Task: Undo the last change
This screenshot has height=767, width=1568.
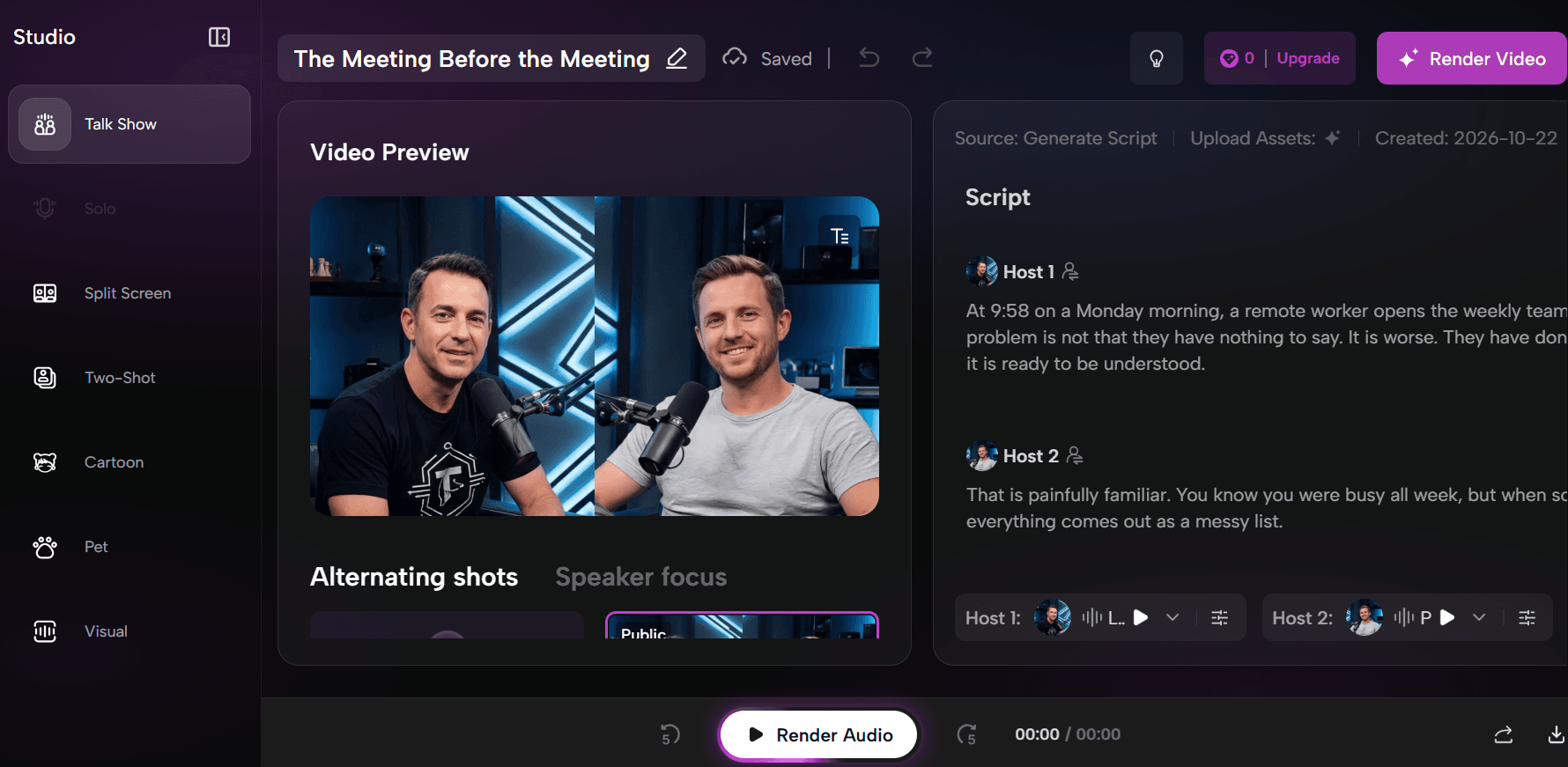Action: [869, 58]
